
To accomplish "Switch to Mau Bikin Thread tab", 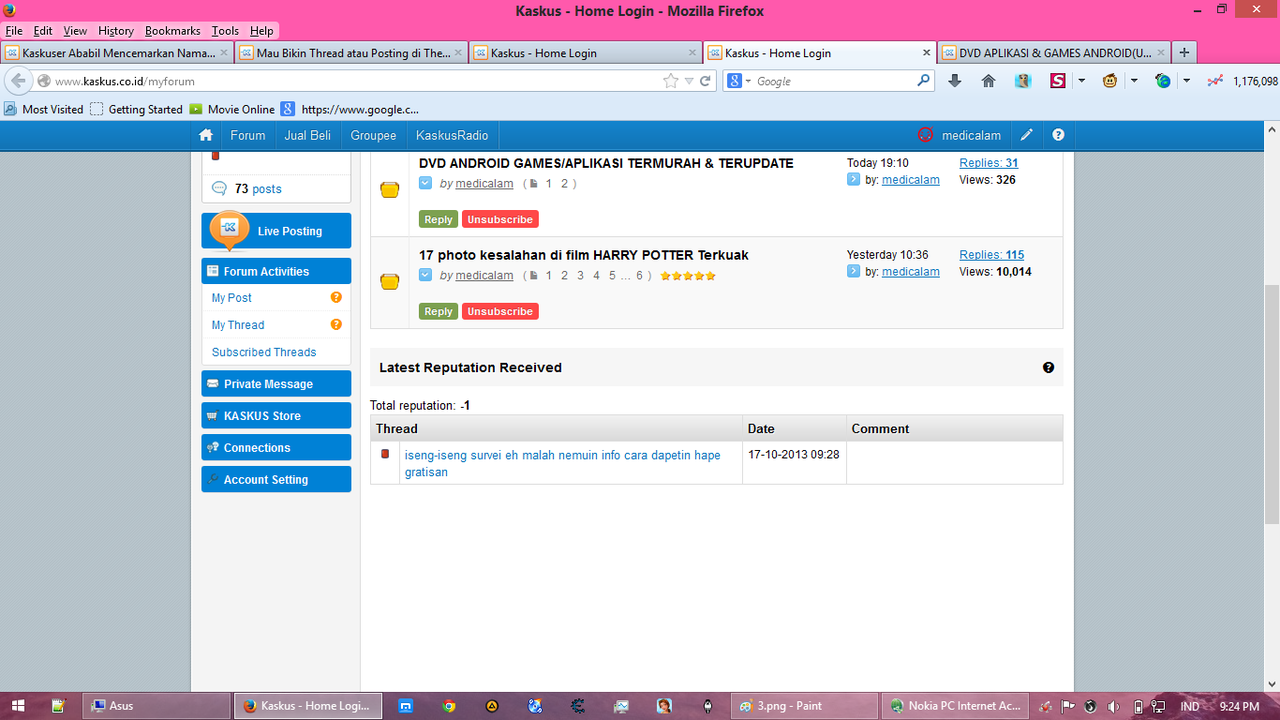I will [x=351, y=53].
